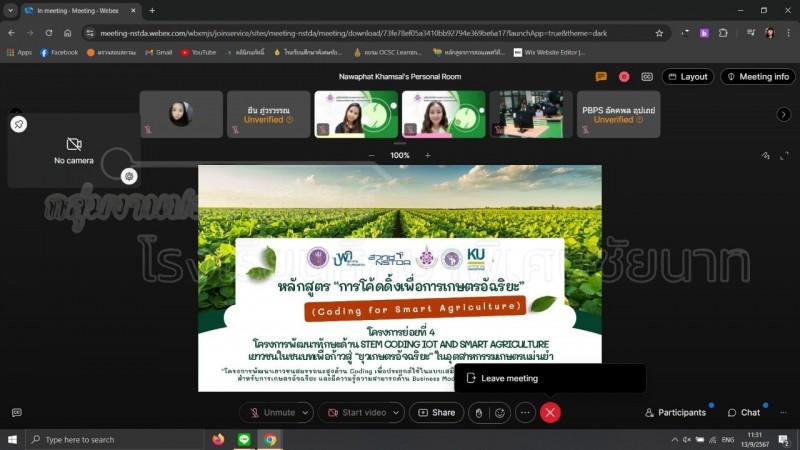Click the Meeting info button
This screenshot has height=450, width=800.
[x=758, y=77]
